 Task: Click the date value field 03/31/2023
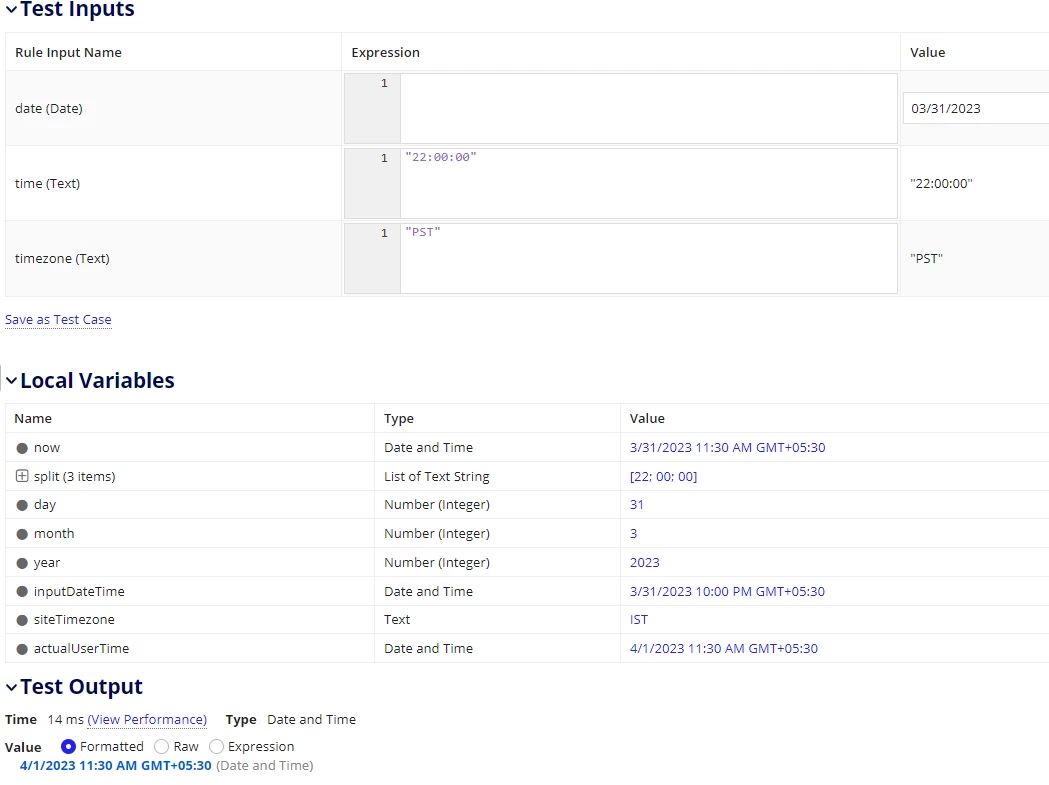[x=975, y=108]
